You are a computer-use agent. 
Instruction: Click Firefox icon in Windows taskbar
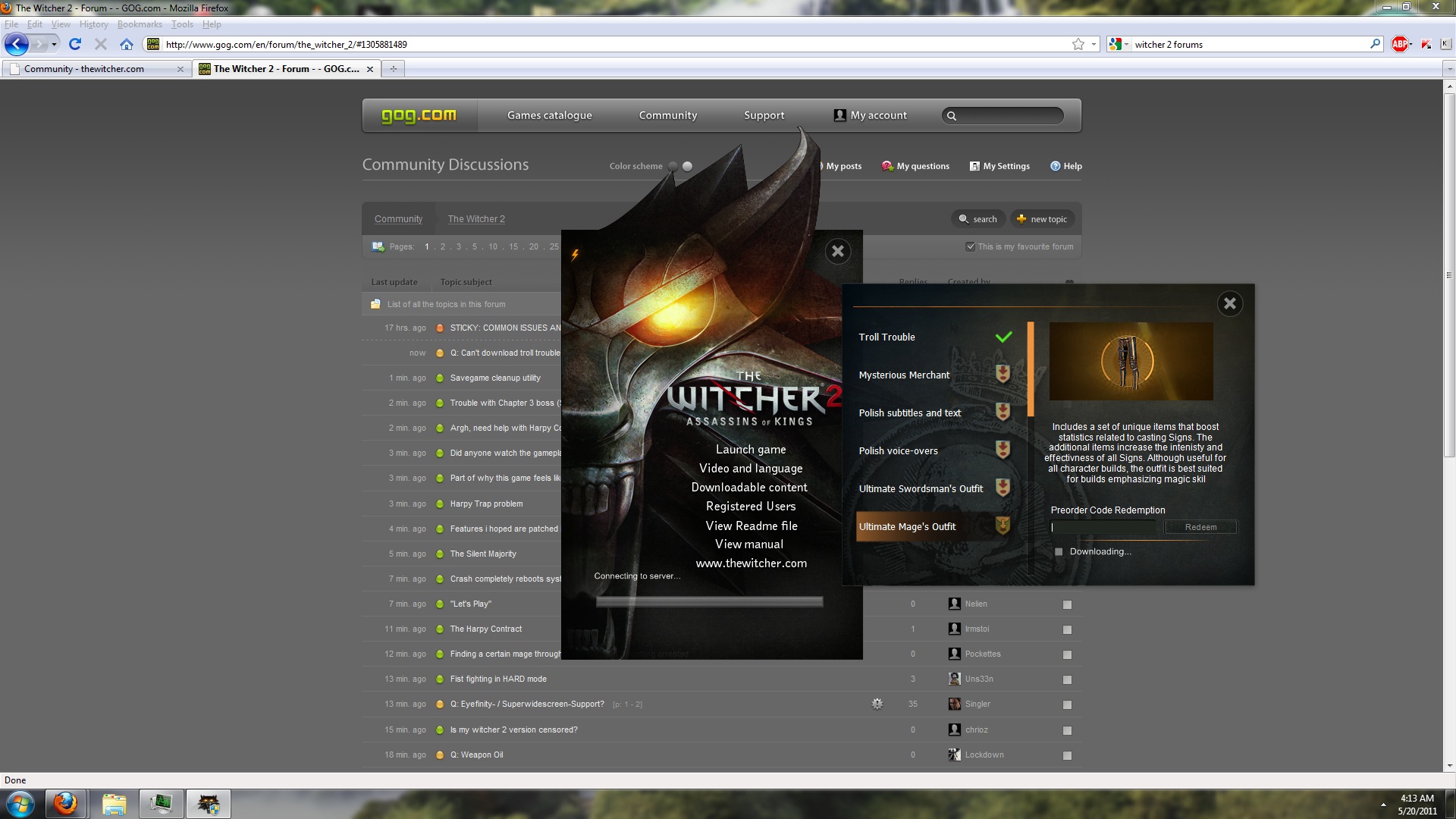pos(66,804)
